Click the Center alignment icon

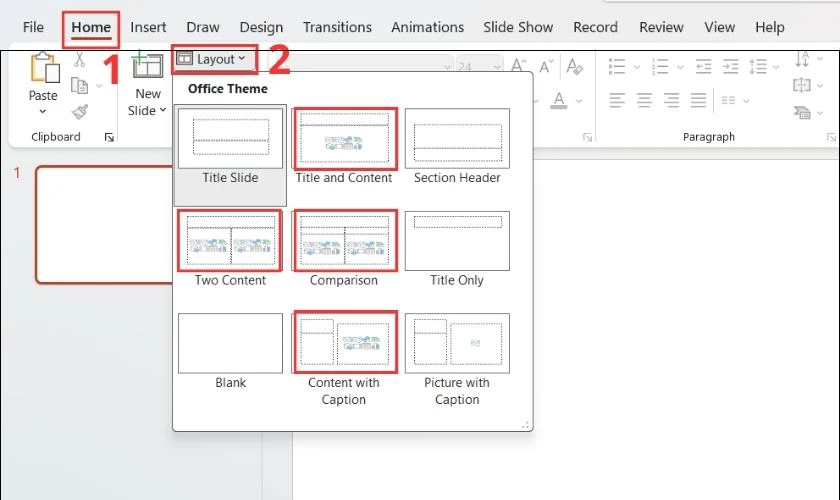(644, 100)
